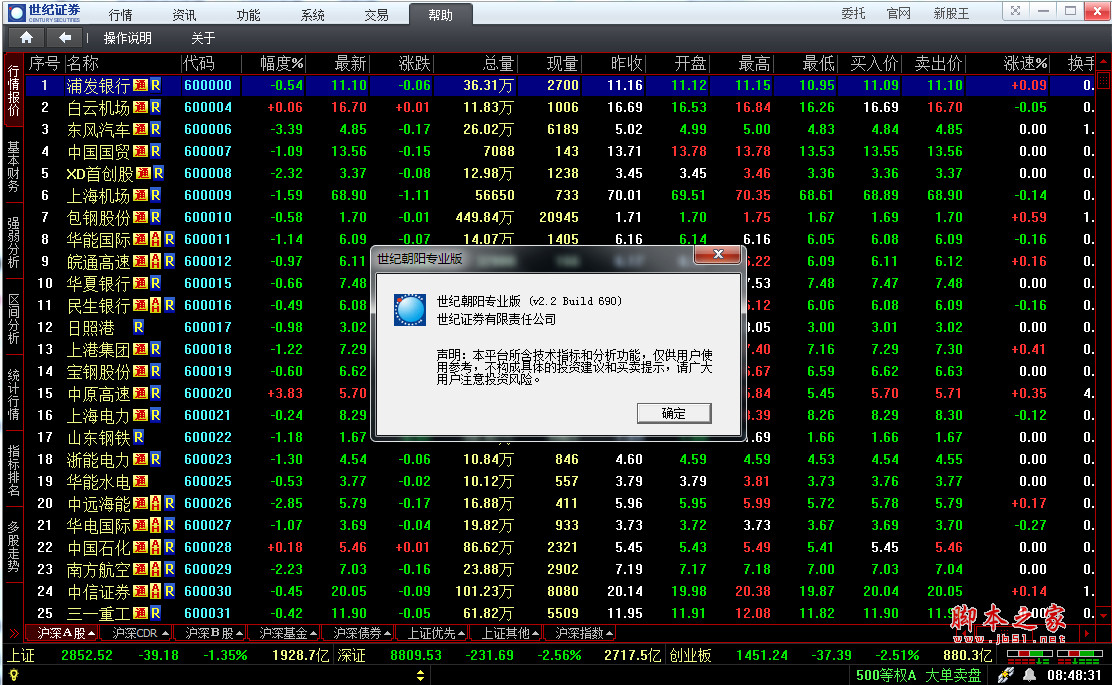
Task: Select the 多股走势 sidebar tab
Action: [x=13, y=546]
